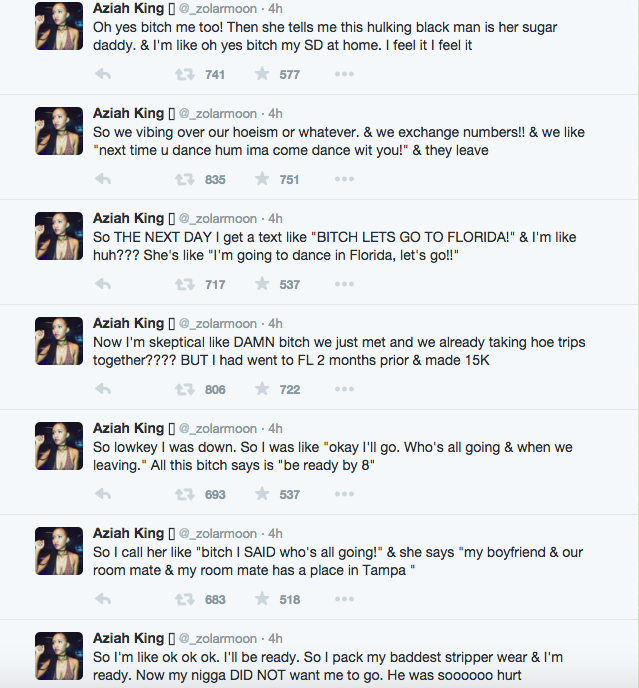Screen dimensions: 639x688
Task: Show more options on the 717-retweet tweet
Action: (344, 284)
